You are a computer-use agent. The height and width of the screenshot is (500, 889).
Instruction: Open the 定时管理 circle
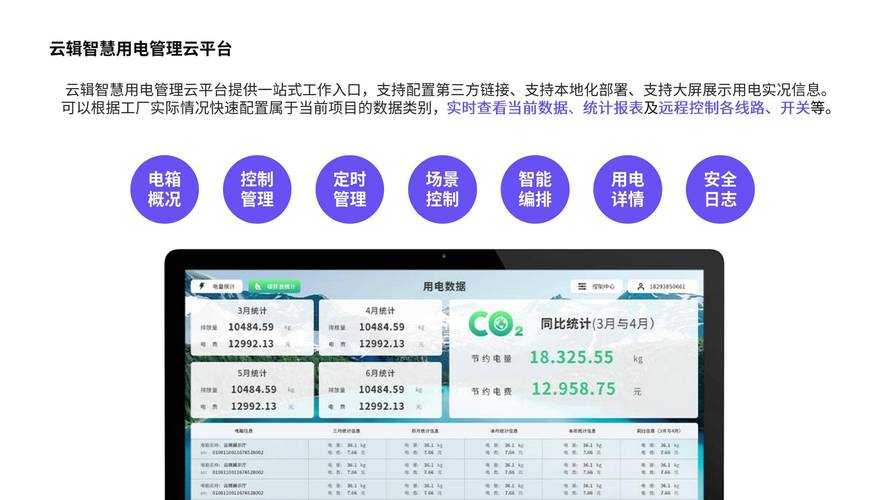click(x=350, y=189)
